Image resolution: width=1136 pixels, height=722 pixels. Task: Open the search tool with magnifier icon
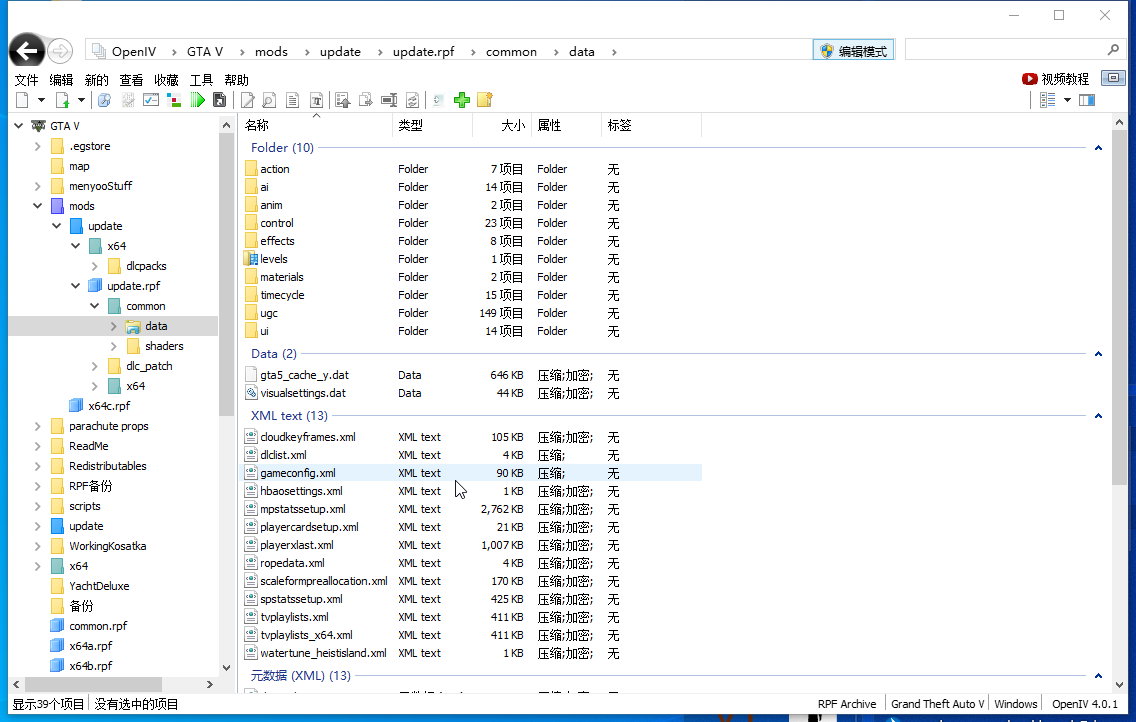pyautogui.click(x=104, y=100)
